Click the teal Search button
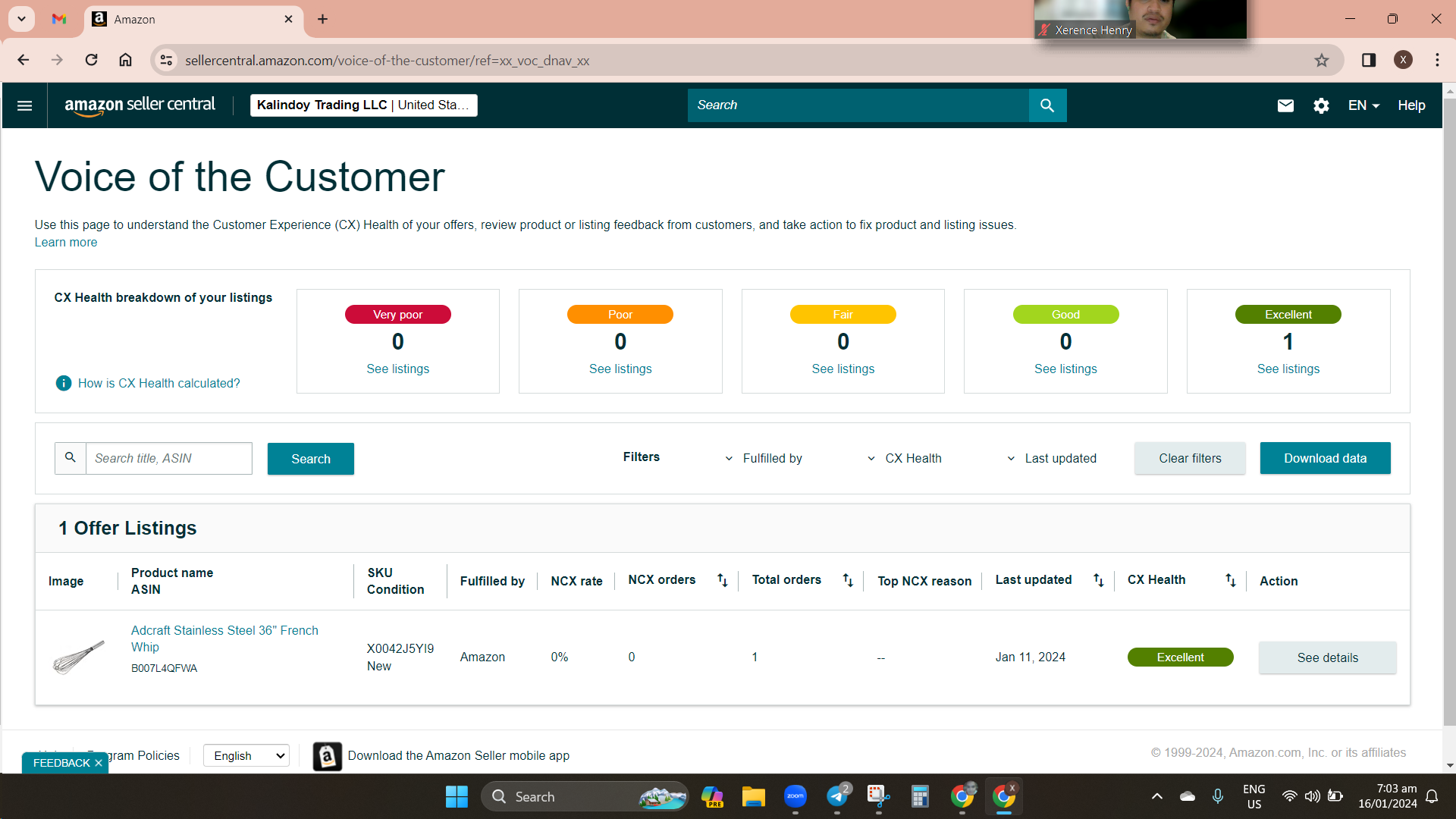The width and height of the screenshot is (1456, 819). click(311, 459)
